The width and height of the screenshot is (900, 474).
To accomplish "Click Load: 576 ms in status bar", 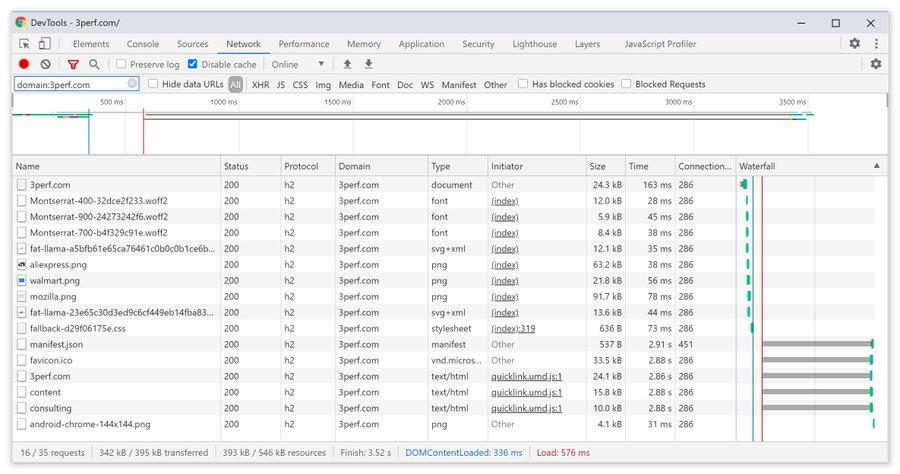I will (563, 453).
